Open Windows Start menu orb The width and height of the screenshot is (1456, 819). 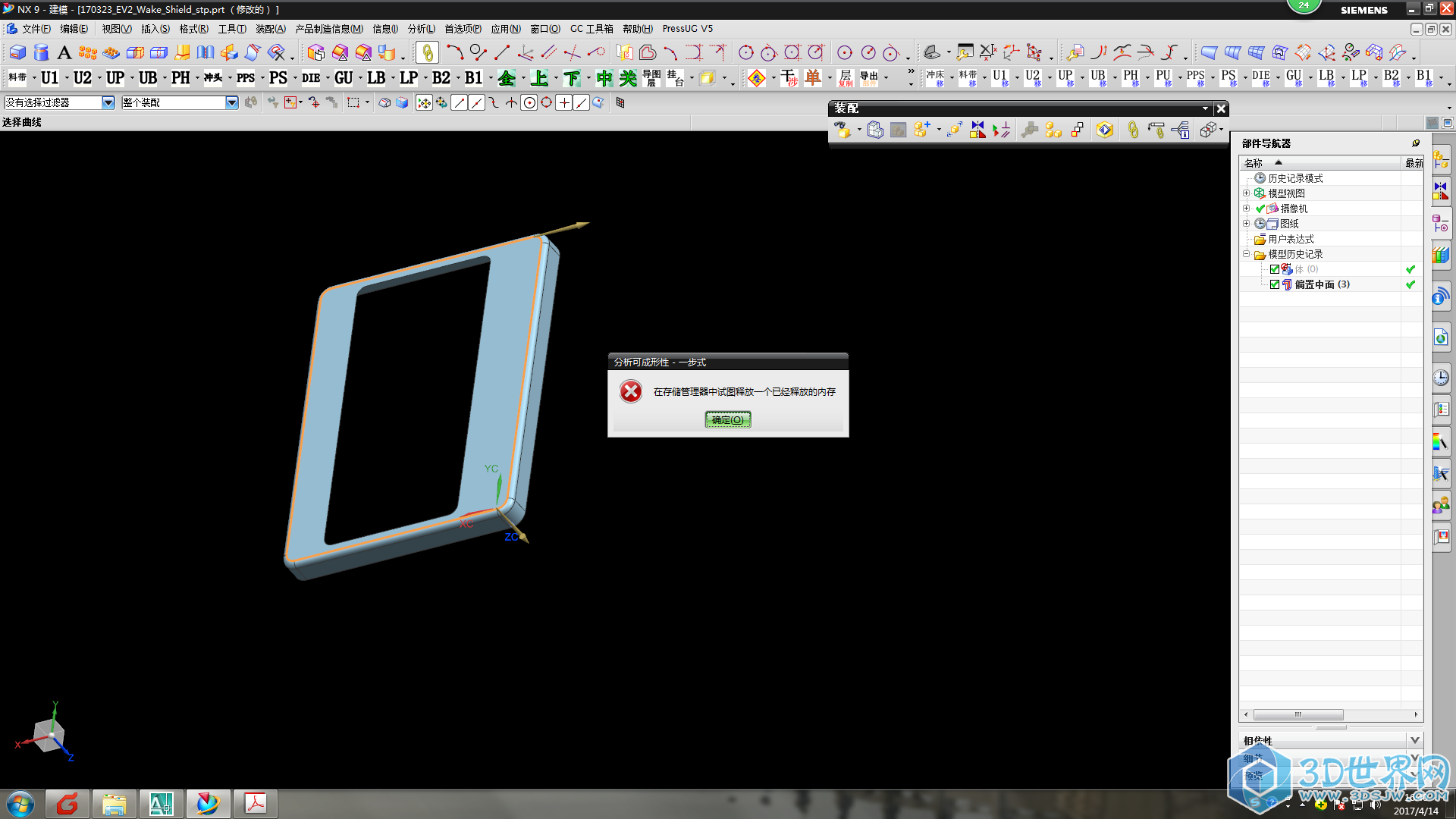(x=20, y=803)
